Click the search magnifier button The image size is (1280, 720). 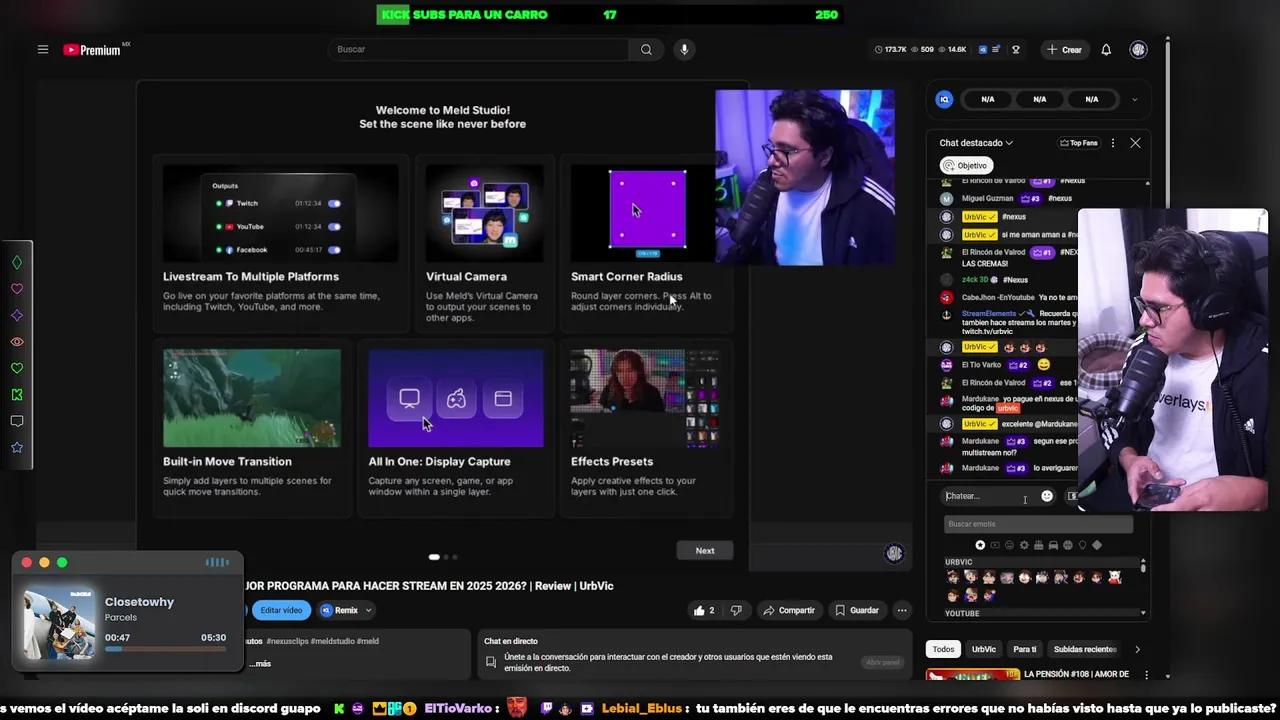pyautogui.click(x=646, y=49)
